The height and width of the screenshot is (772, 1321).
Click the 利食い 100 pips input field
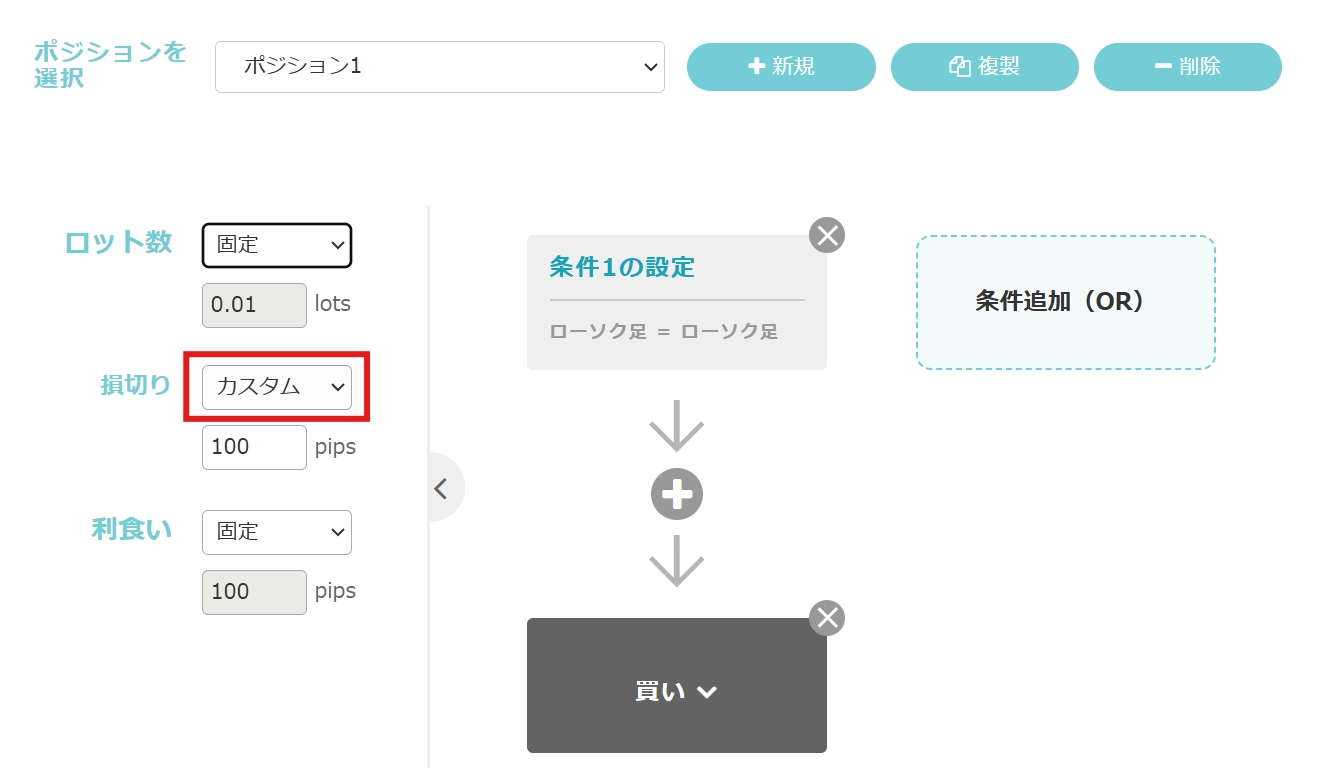(x=254, y=592)
